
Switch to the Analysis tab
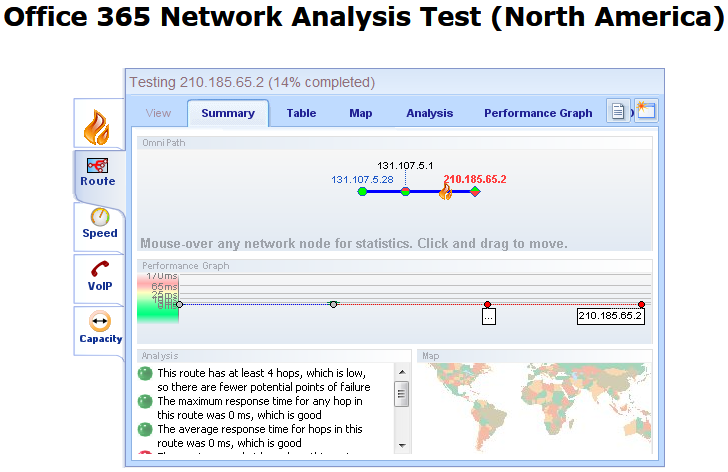[429, 113]
